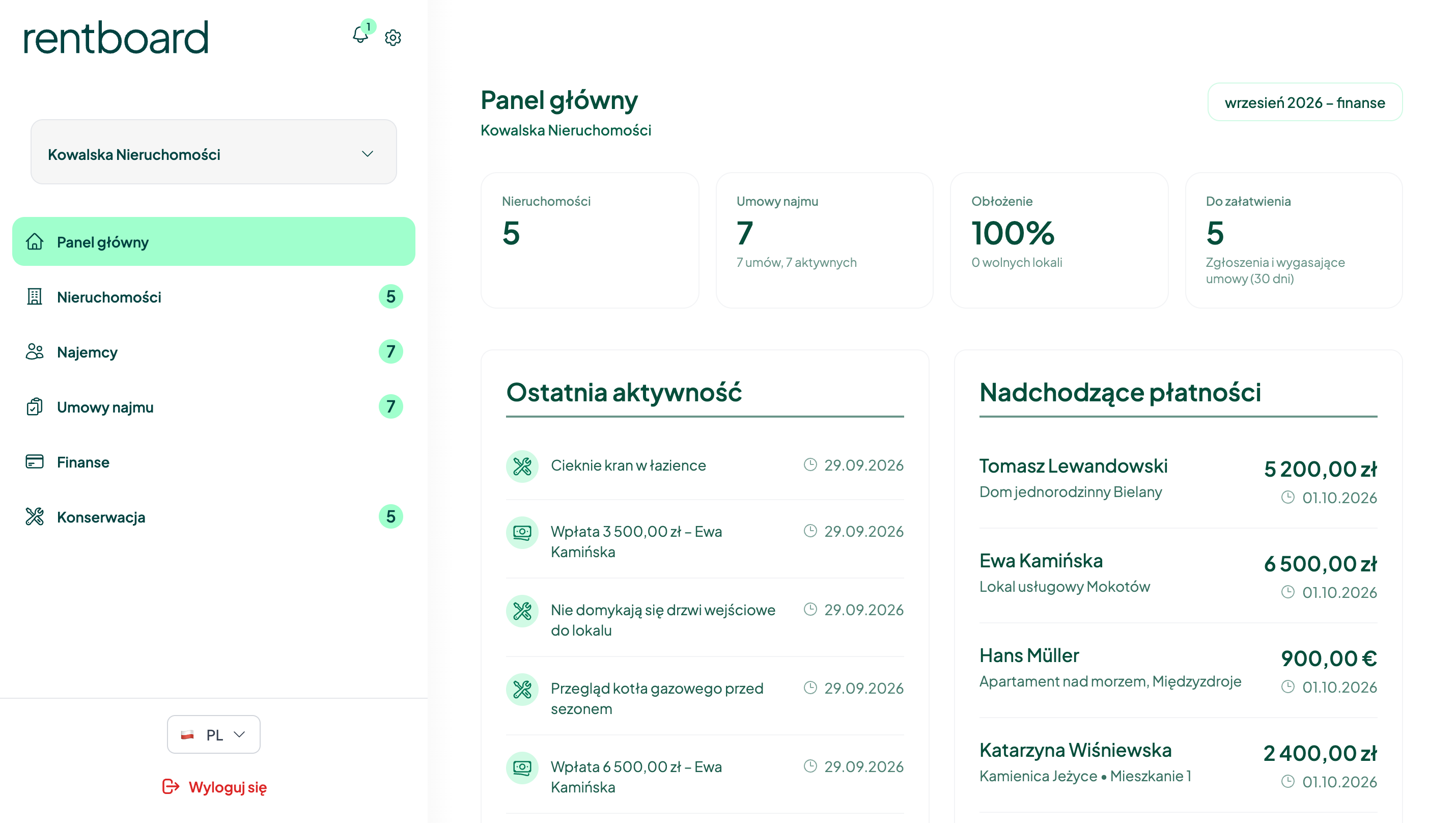Open Umowy najmu in sidebar
The image size is (1456, 823).
(214, 406)
